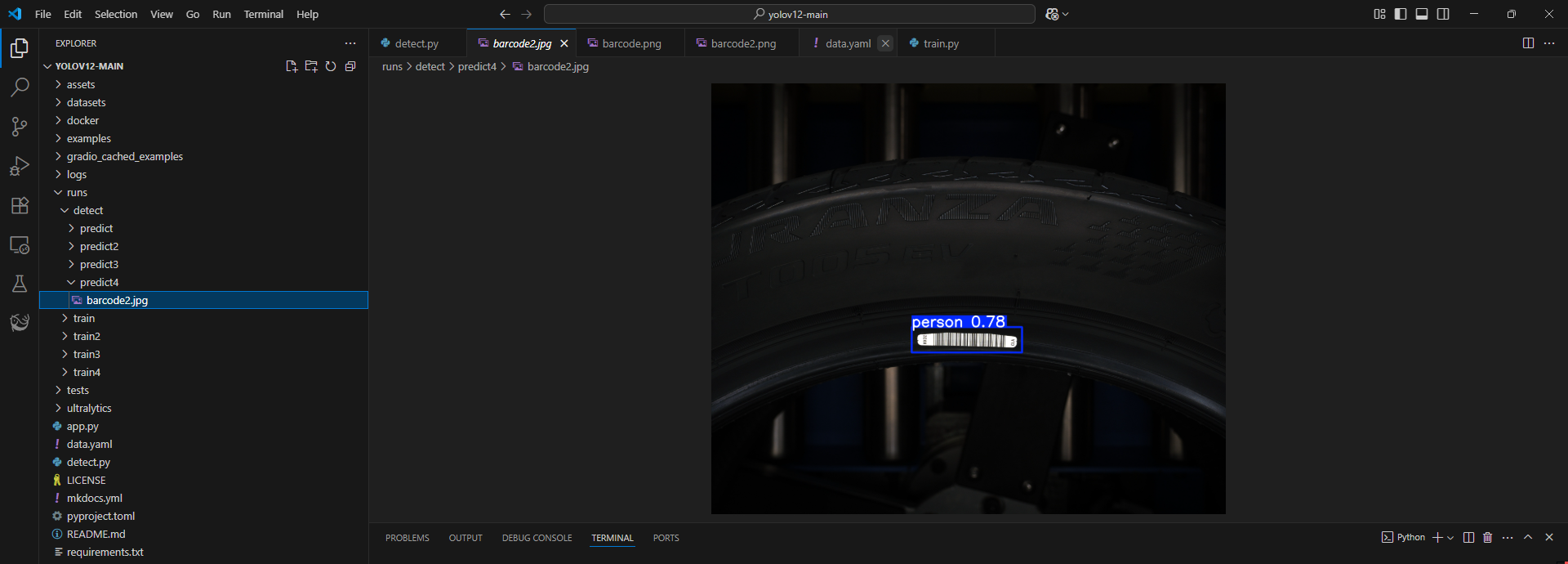Open README.md in the explorer
Image resolution: width=1568 pixels, height=564 pixels.
coord(204,534)
